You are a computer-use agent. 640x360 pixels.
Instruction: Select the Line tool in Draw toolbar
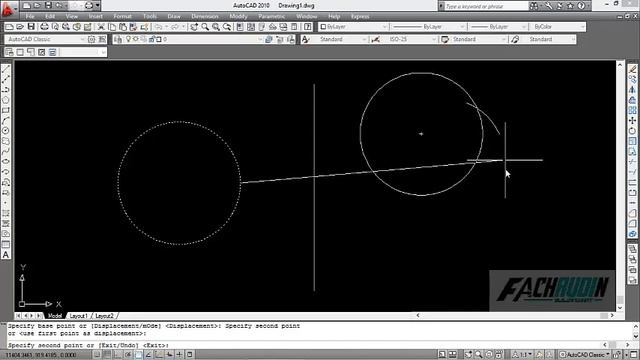coord(6,69)
